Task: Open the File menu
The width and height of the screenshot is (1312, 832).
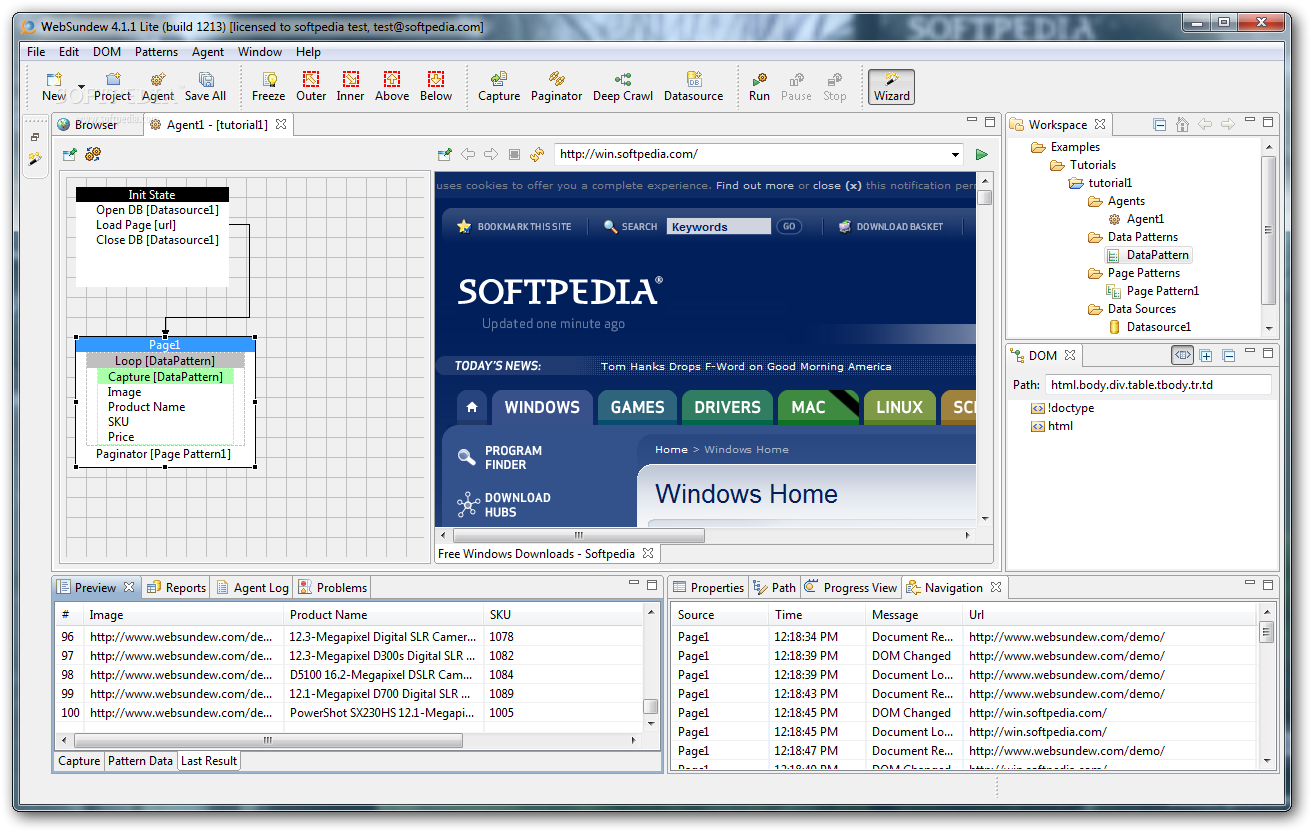Action: (x=36, y=52)
